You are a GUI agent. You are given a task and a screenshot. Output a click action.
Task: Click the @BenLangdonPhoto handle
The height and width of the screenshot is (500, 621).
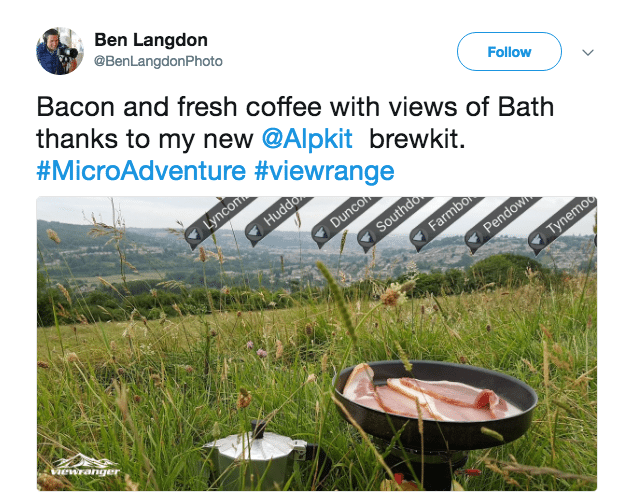[158, 62]
